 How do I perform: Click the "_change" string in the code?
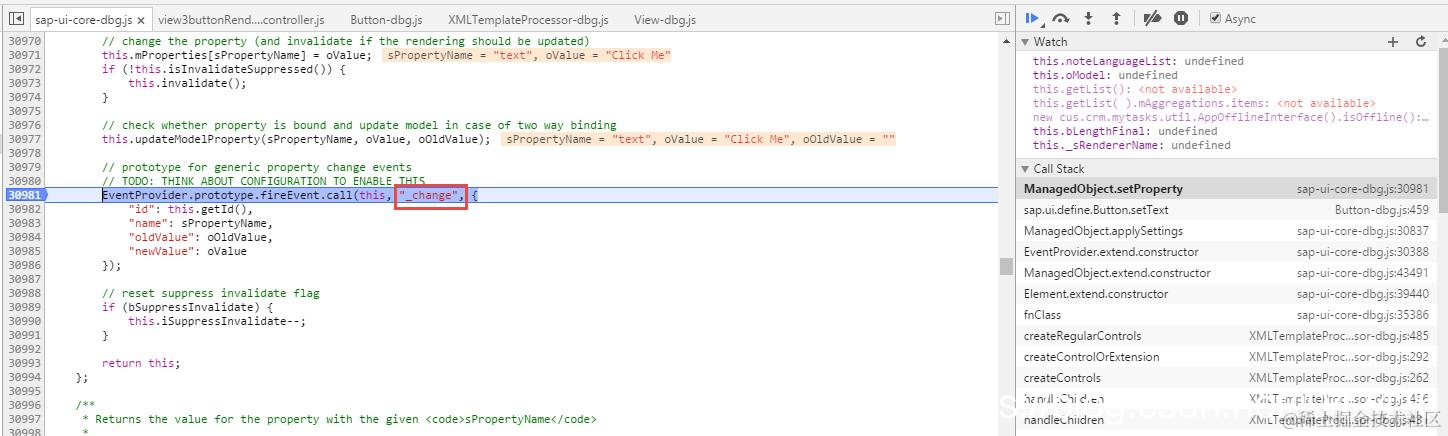pos(431,195)
